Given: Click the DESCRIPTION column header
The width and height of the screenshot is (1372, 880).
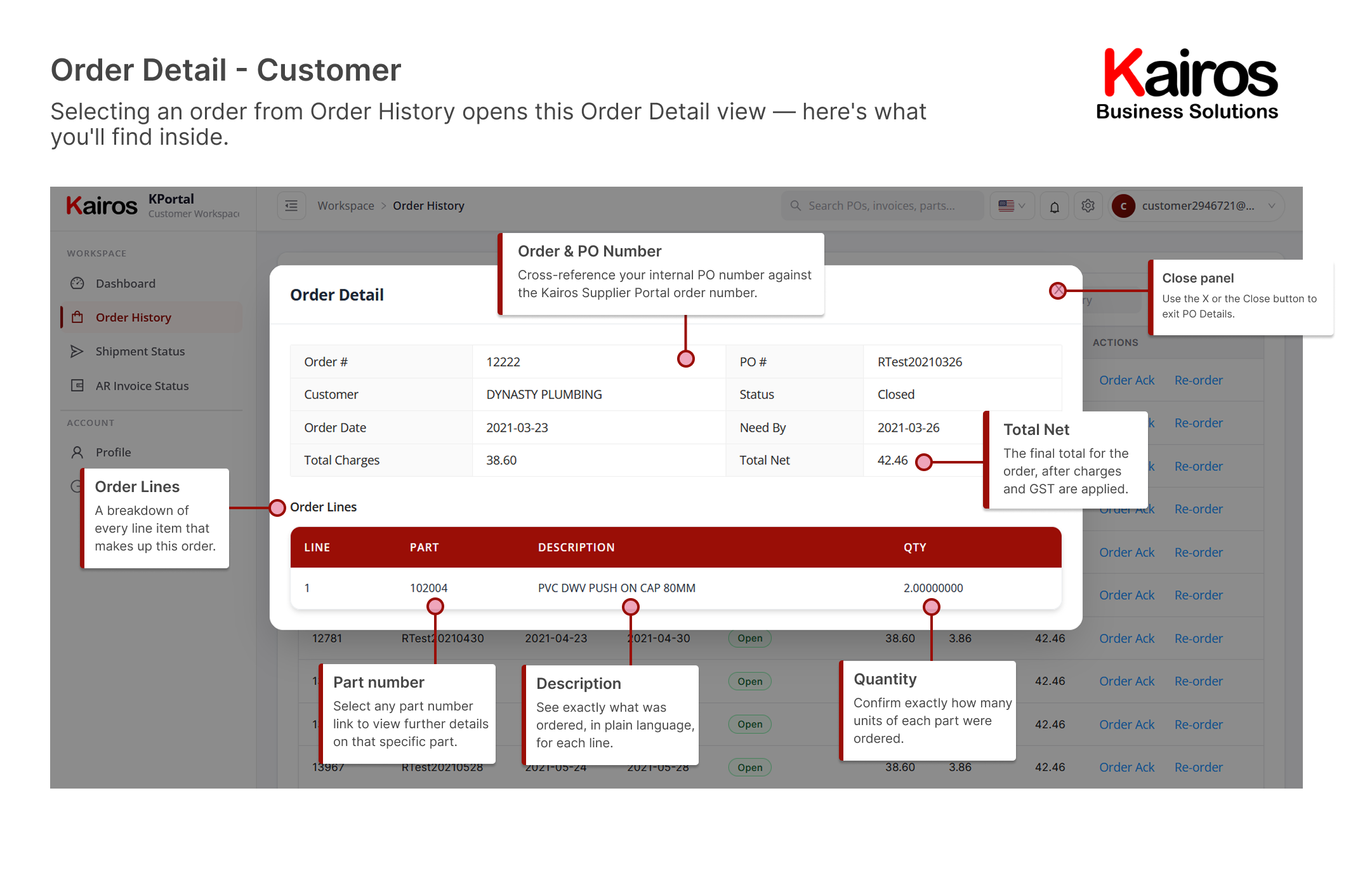Looking at the screenshot, I should tap(576, 547).
